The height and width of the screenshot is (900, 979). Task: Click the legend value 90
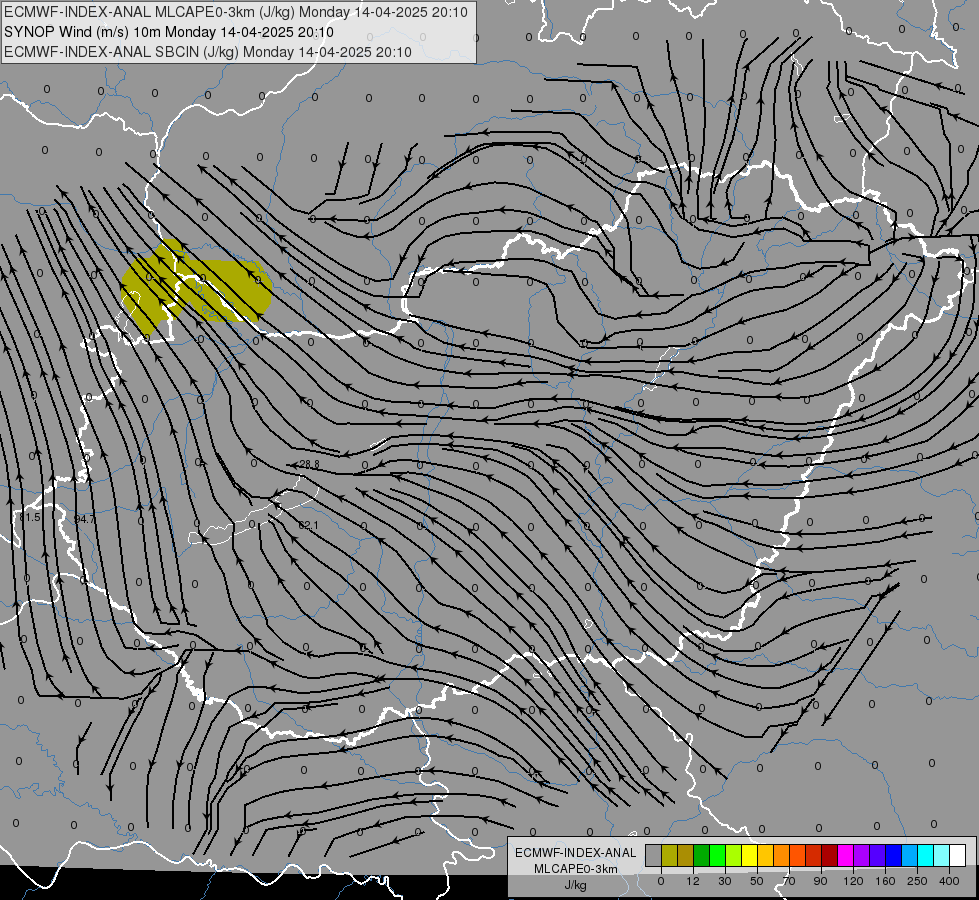click(x=820, y=881)
